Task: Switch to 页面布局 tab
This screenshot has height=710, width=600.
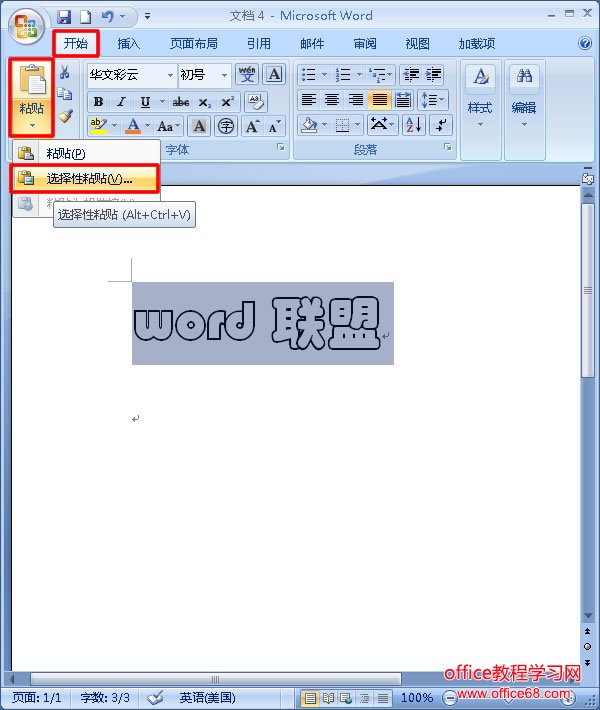Action: (x=194, y=43)
